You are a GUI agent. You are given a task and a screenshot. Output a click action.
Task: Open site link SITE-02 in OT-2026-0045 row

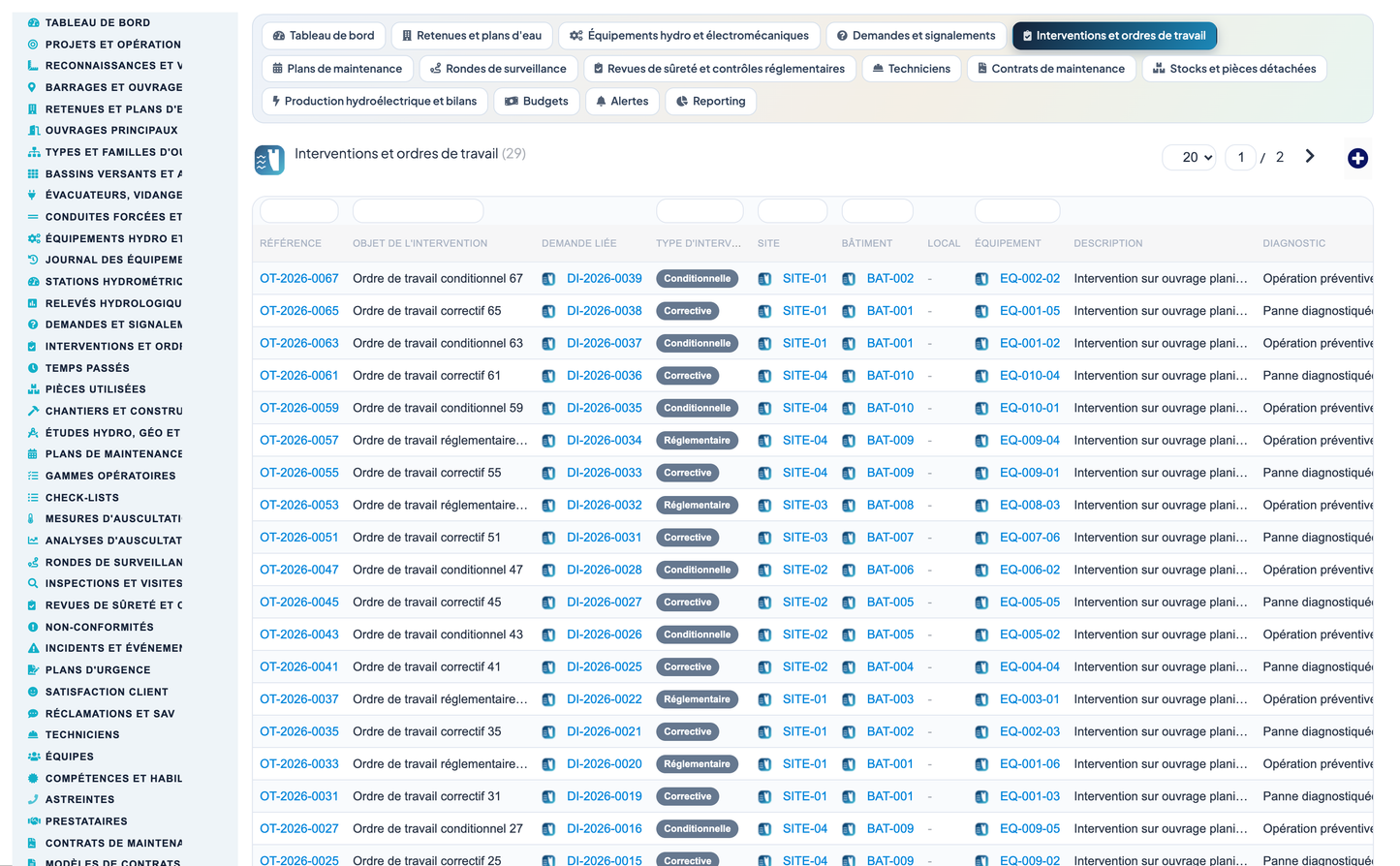coord(805,602)
